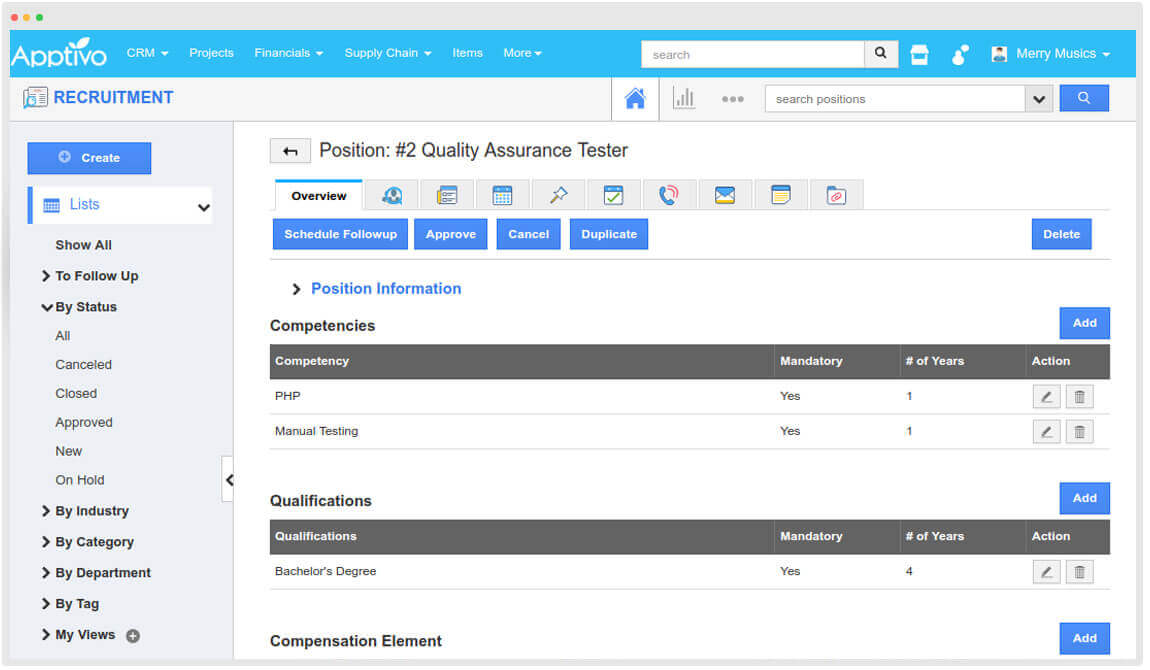Screen dimensions: 1150x670
Task: Edit the PHP competency row
Action: 1046,397
